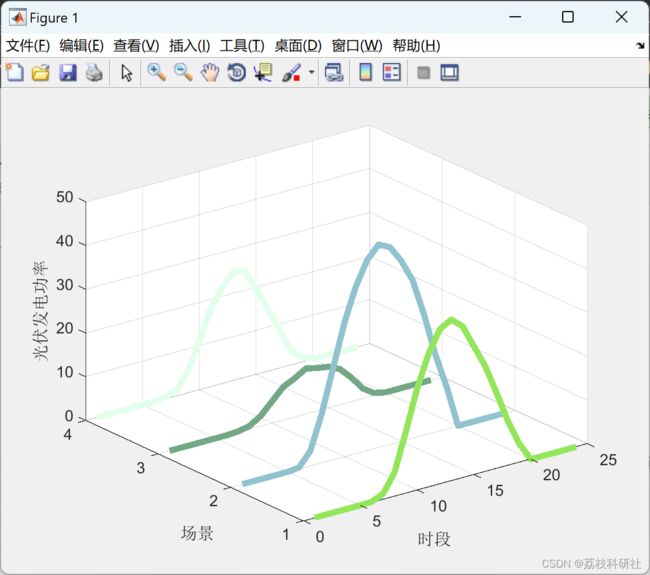The height and width of the screenshot is (575, 650).
Task: Select the Edit Plot arrow tool
Action: pyautogui.click(x=126, y=73)
